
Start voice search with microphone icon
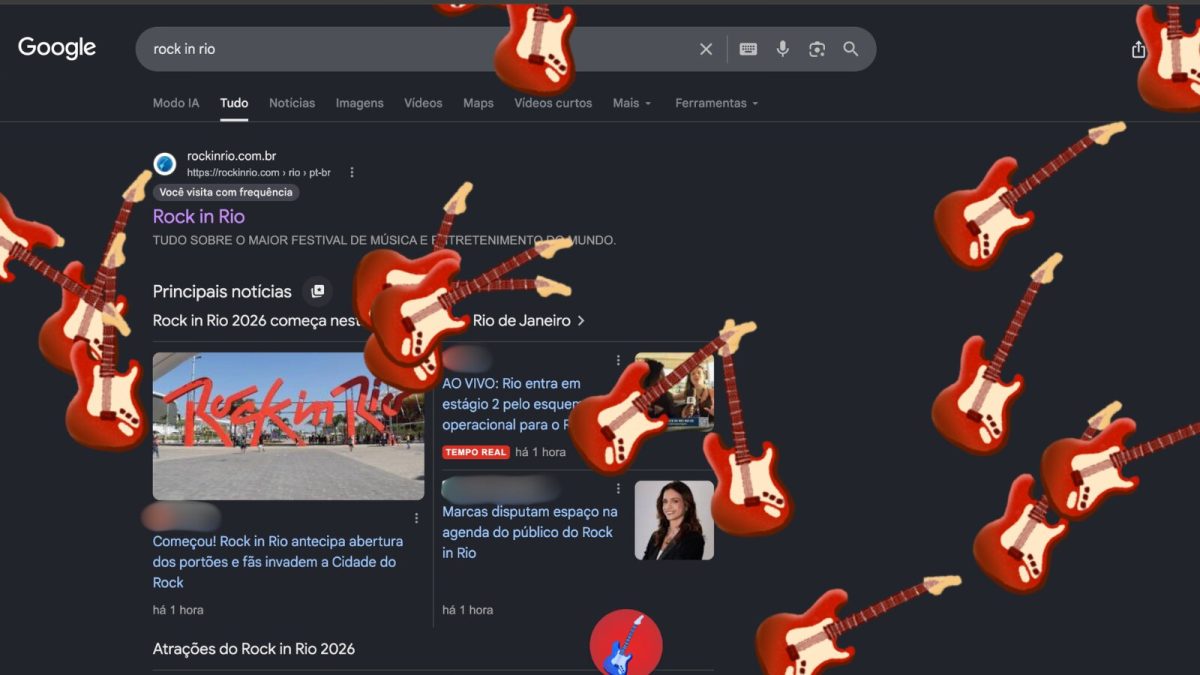point(783,49)
